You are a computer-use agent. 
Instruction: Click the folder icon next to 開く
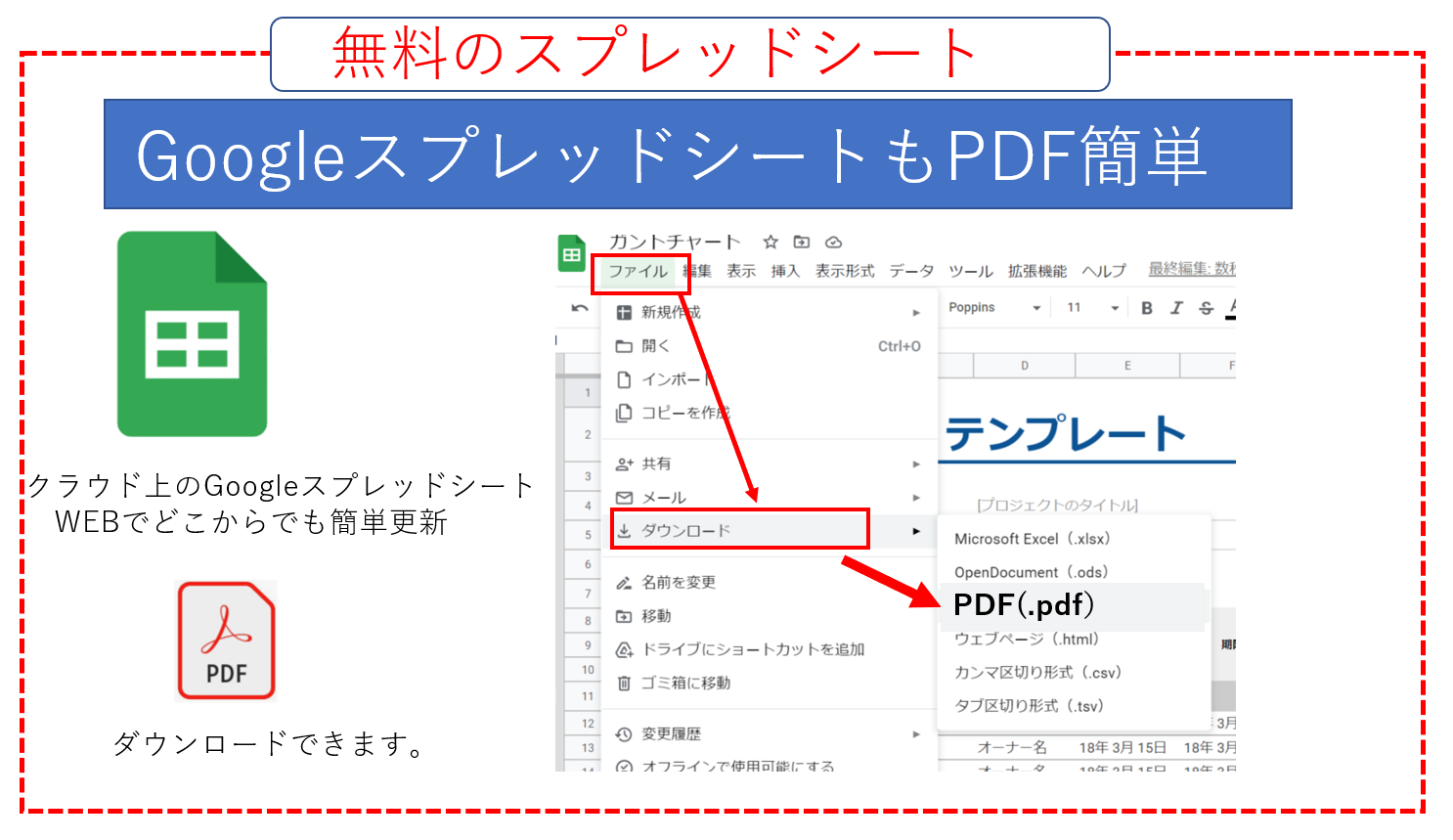tap(624, 346)
